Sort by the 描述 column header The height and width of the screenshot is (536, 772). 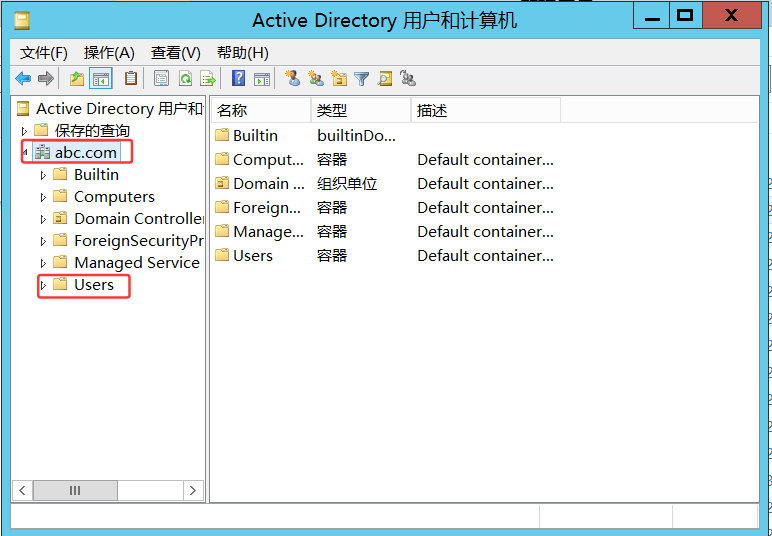click(486, 110)
